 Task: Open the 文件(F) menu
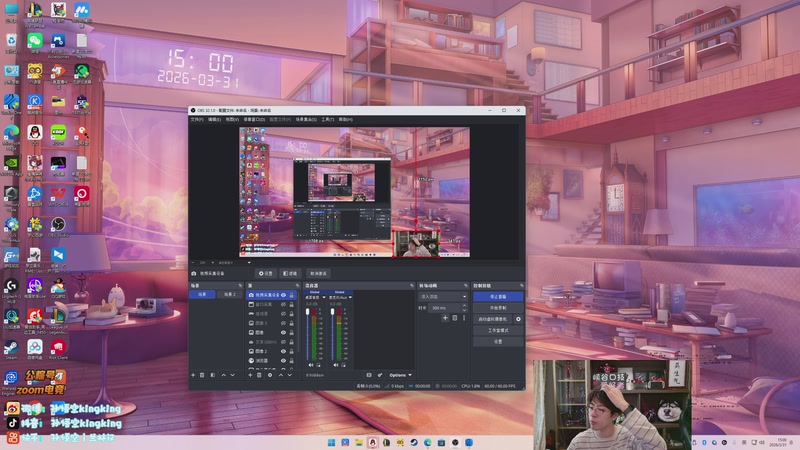click(197, 119)
